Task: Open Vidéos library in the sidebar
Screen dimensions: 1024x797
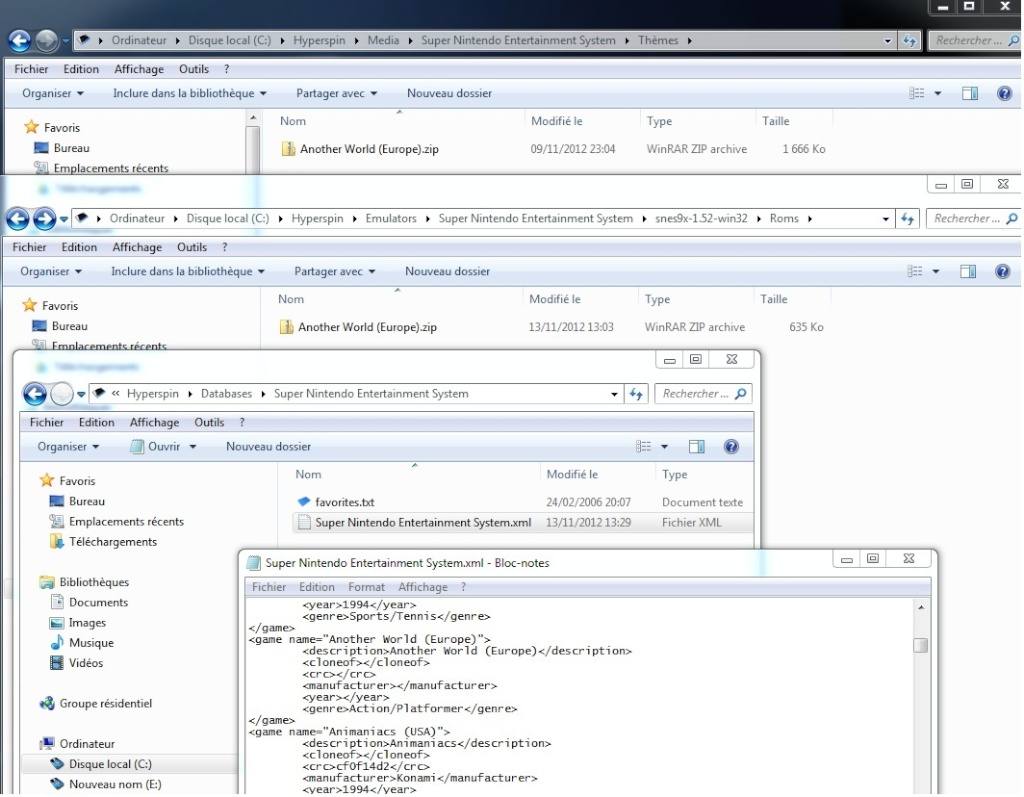Action: [86, 663]
